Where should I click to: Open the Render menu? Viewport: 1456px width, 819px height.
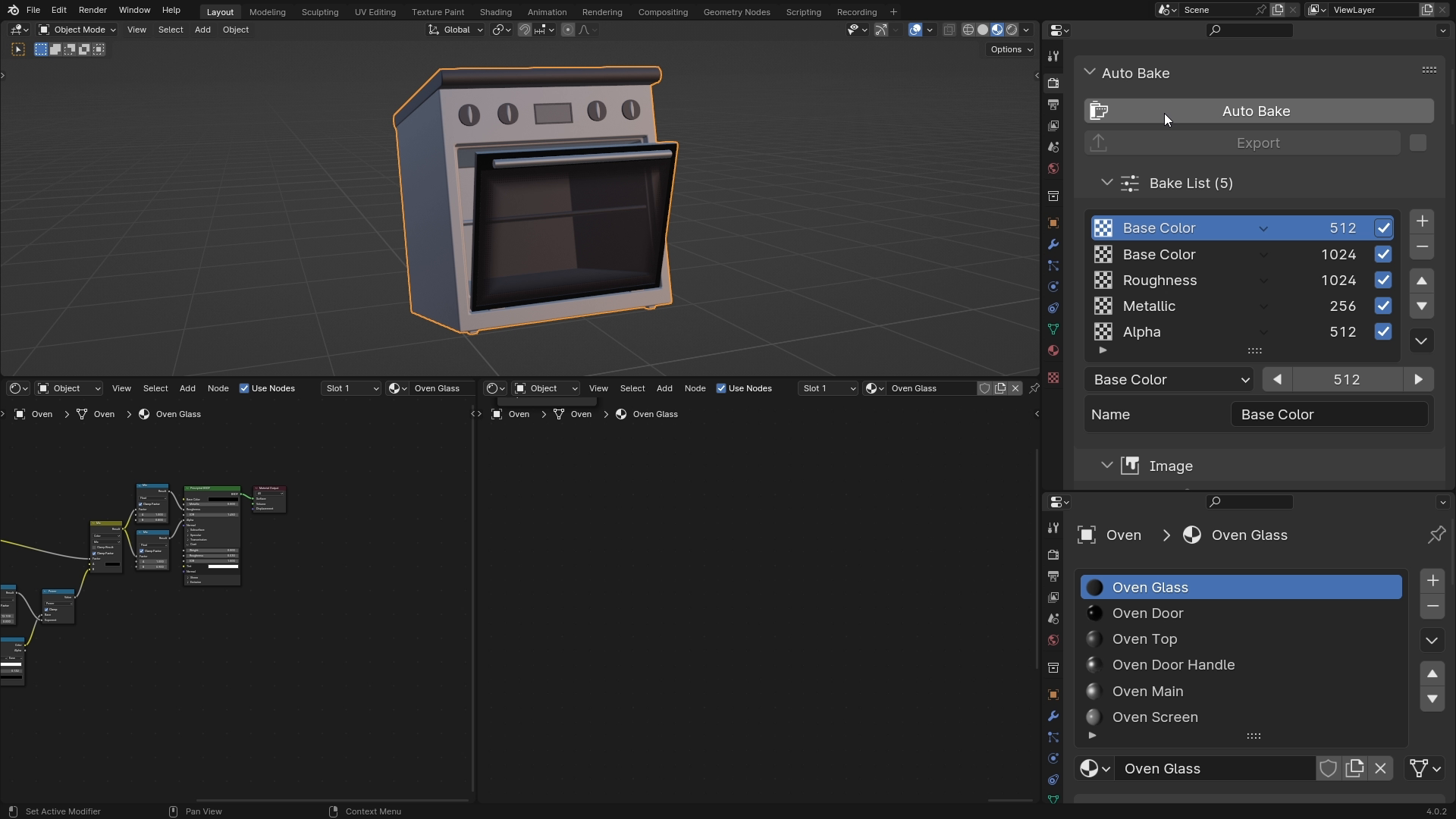tap(93, 10)
